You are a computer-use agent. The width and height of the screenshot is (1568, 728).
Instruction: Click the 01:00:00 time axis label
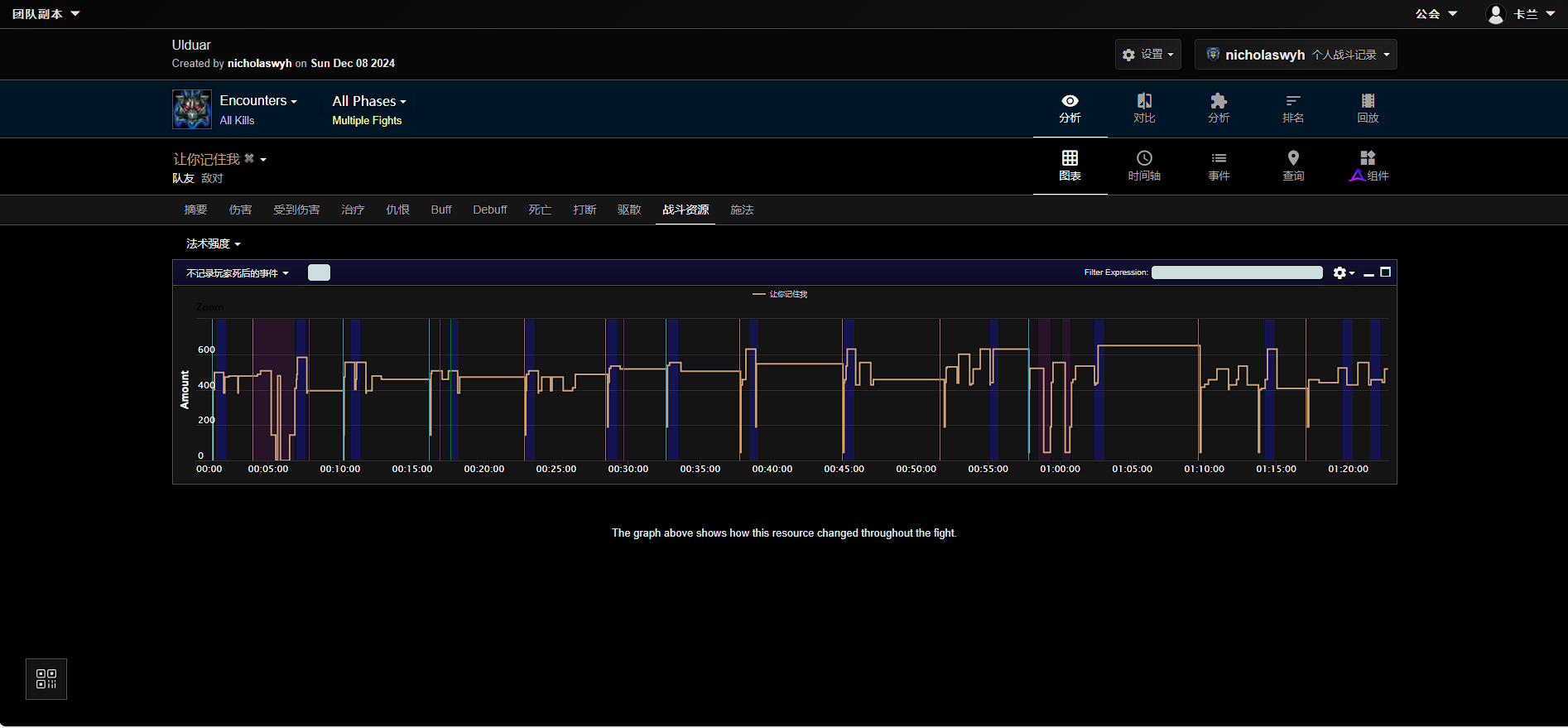(1061, 470)
